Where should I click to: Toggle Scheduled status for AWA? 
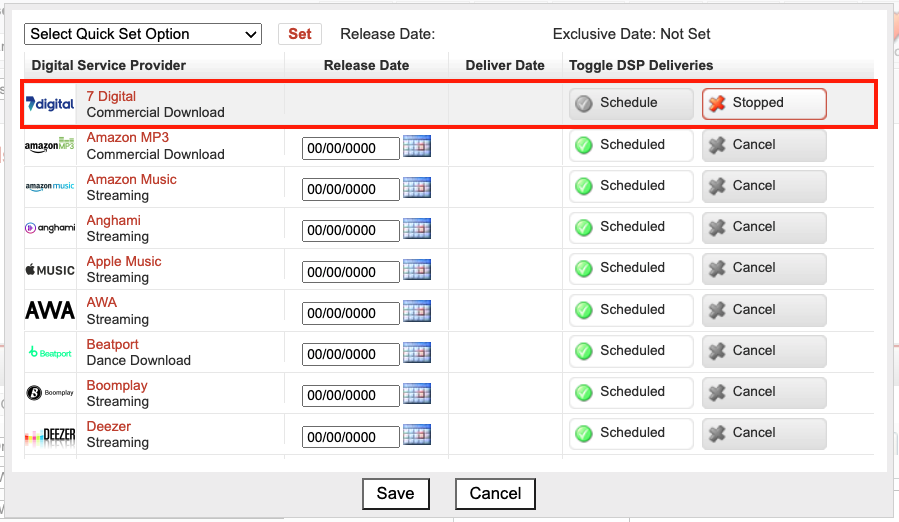pos(631,310)
